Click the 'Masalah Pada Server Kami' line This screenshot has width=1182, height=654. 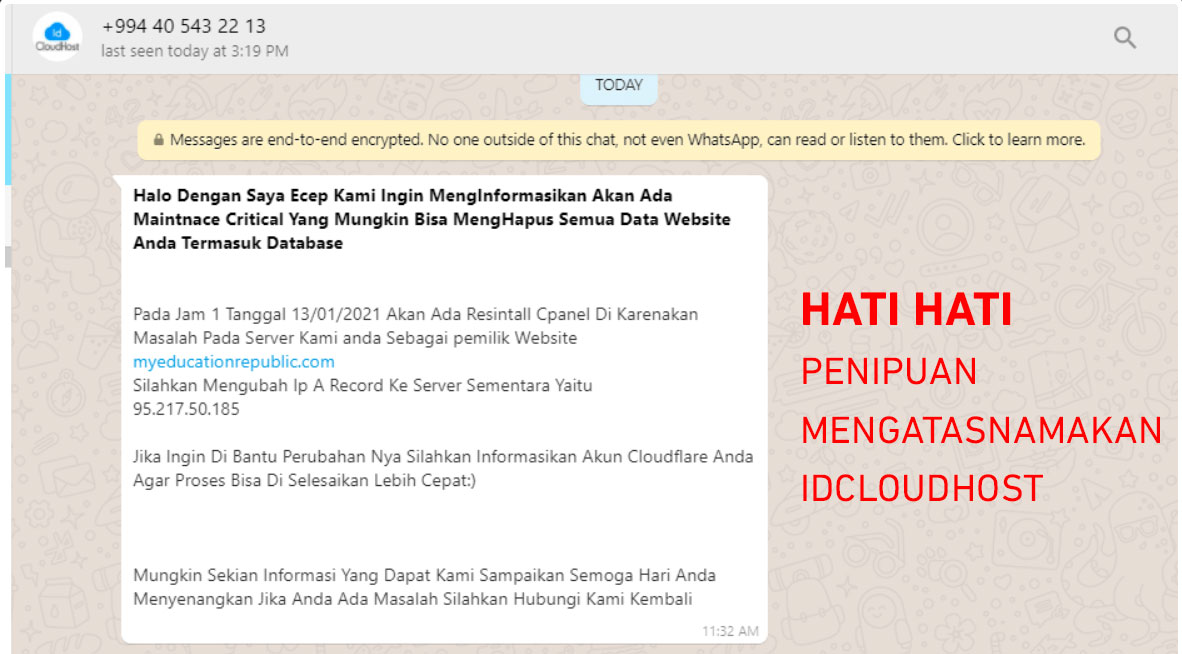(x=355, y=338)
